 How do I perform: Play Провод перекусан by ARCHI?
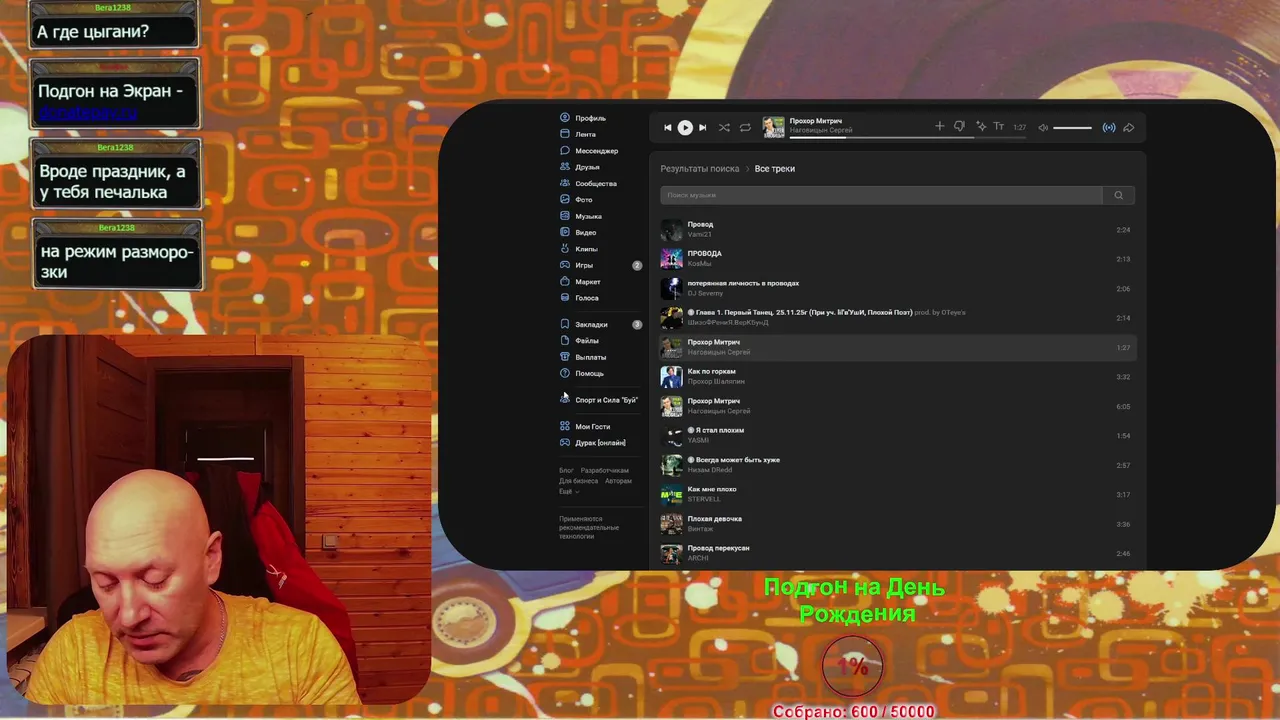[897, 553]
